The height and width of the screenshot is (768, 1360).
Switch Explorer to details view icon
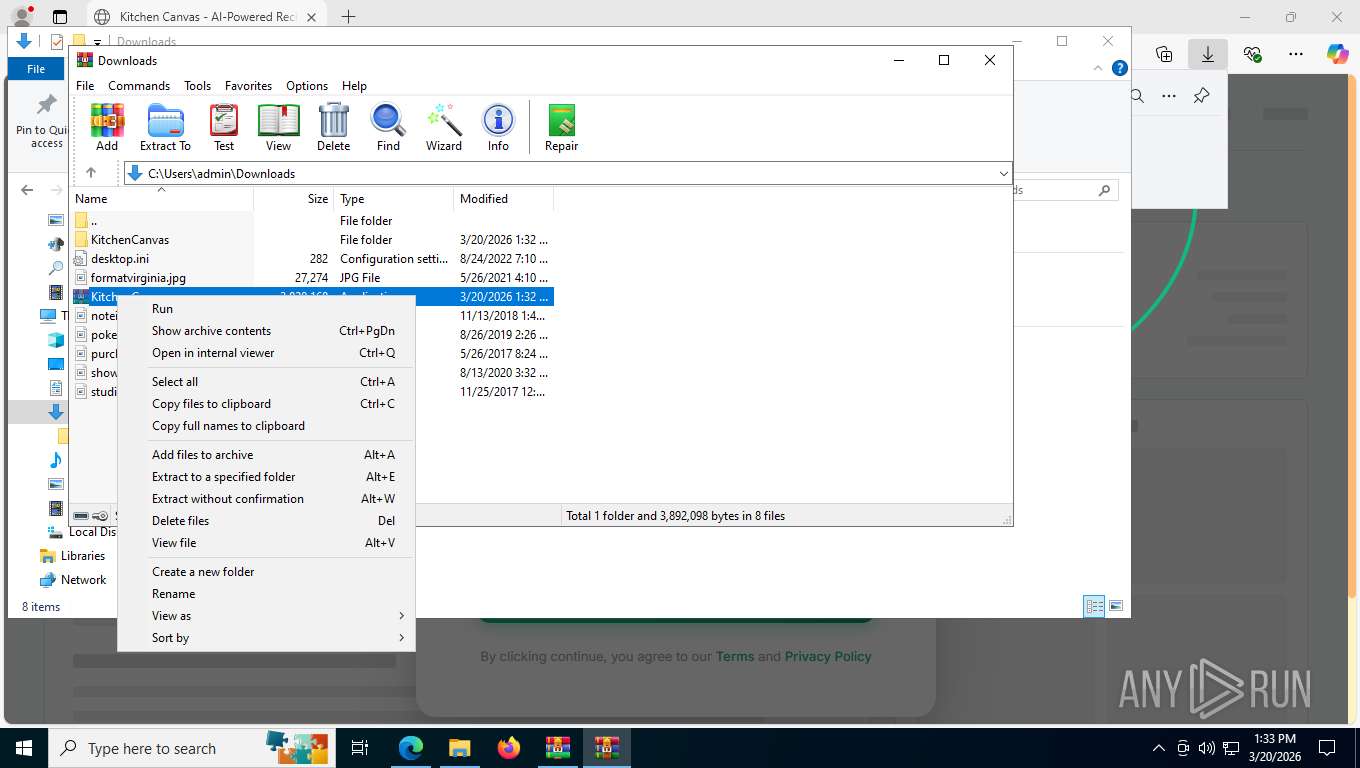click(x=1095, y=606)
